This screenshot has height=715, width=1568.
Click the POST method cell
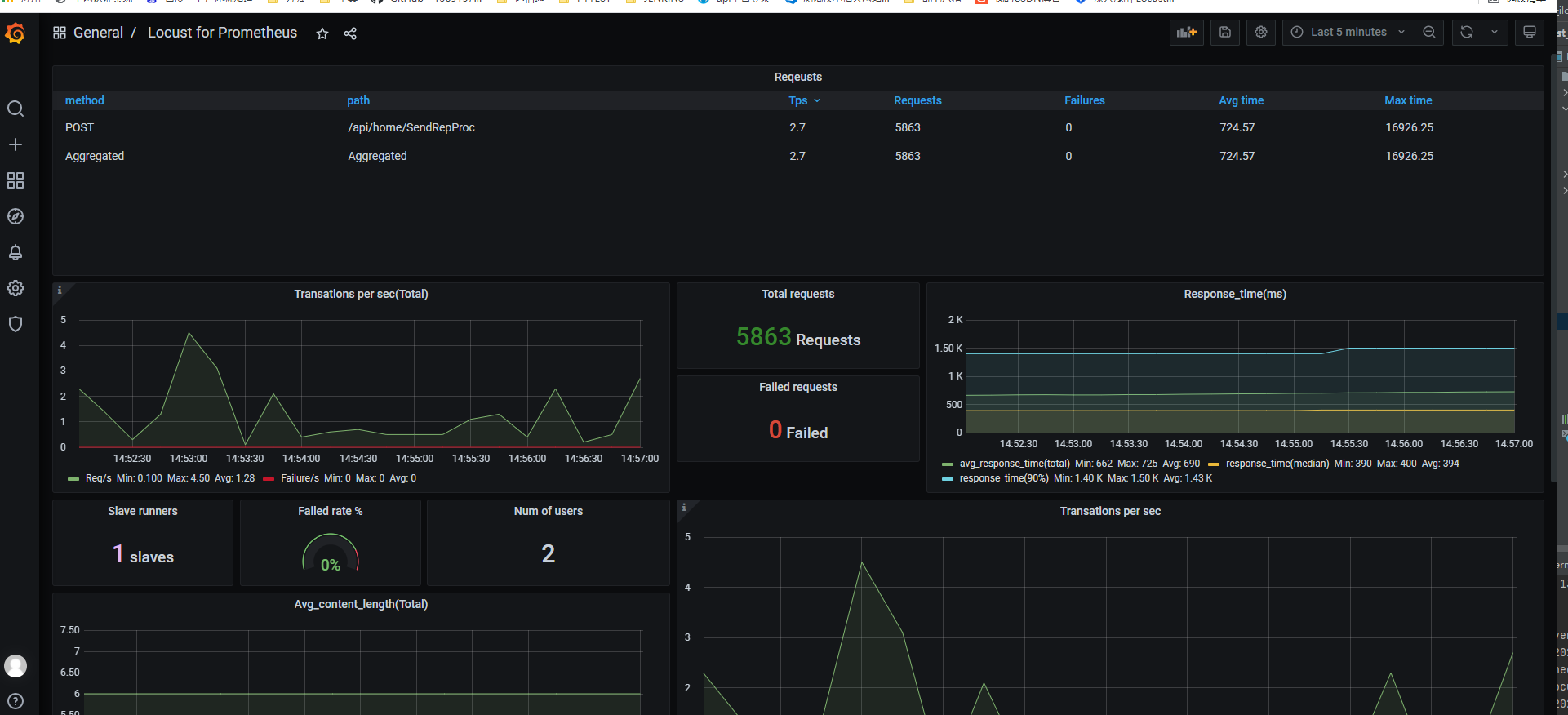[79, 127]
